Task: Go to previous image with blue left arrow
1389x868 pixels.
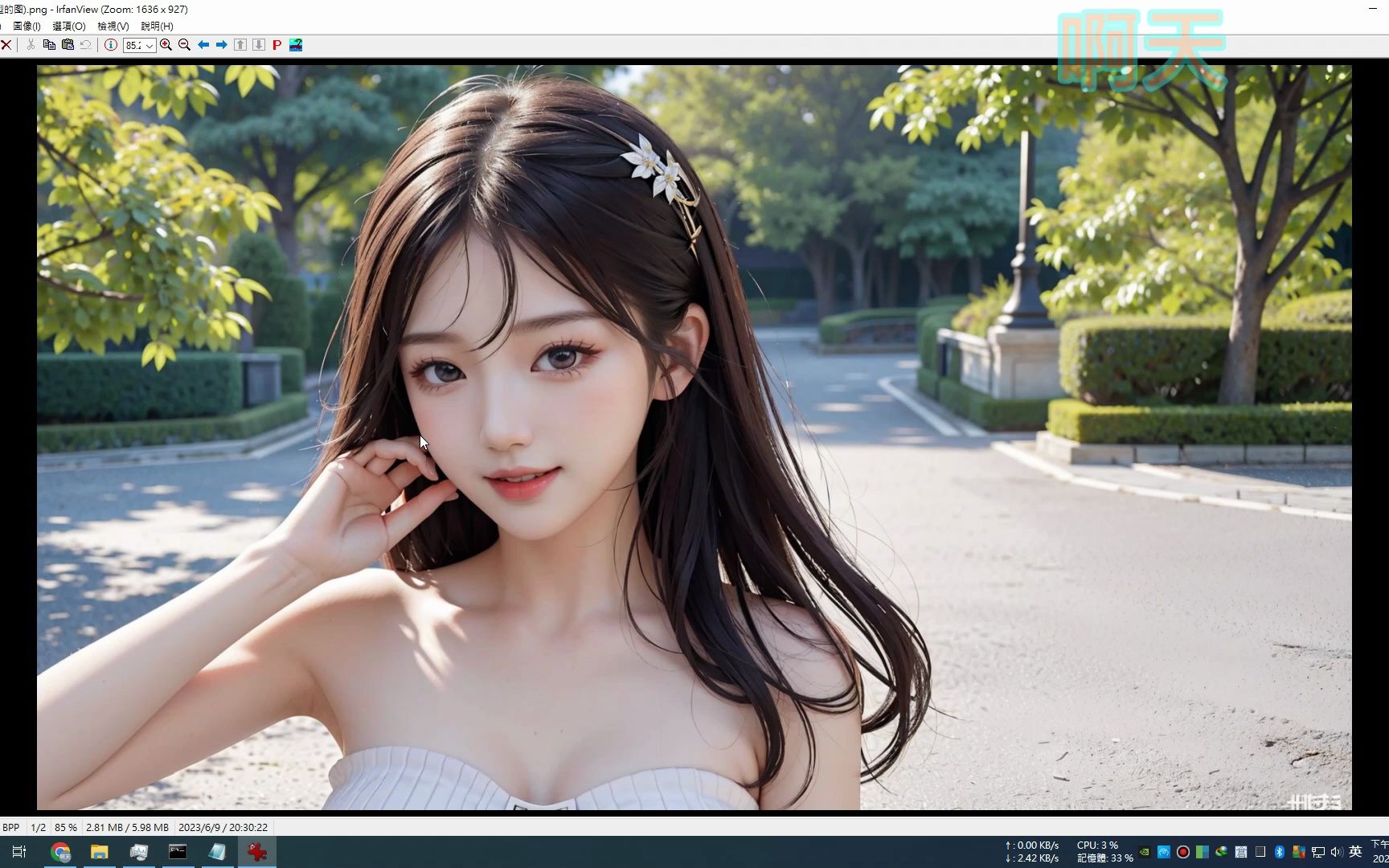Action: click(x=203, y=45)
